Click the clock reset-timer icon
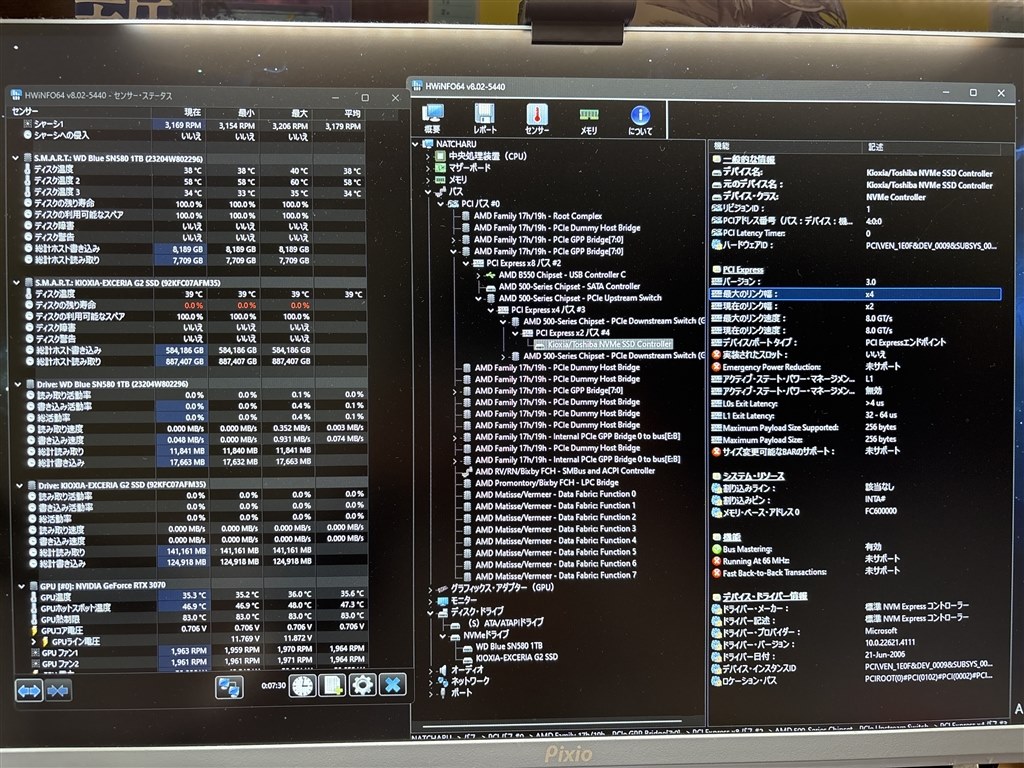 click(302, 685)
